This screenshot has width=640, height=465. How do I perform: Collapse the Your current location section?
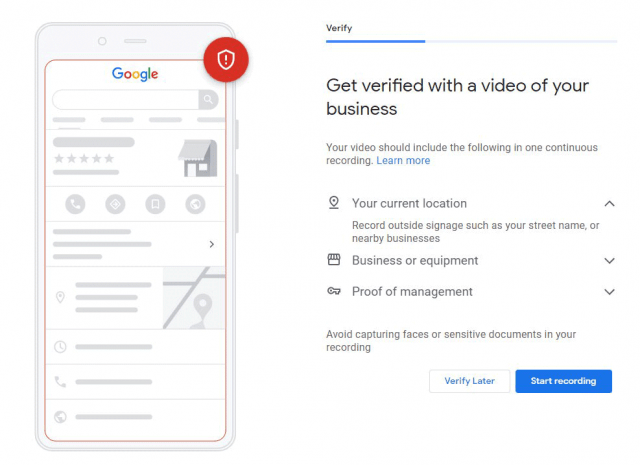point(609,203)
